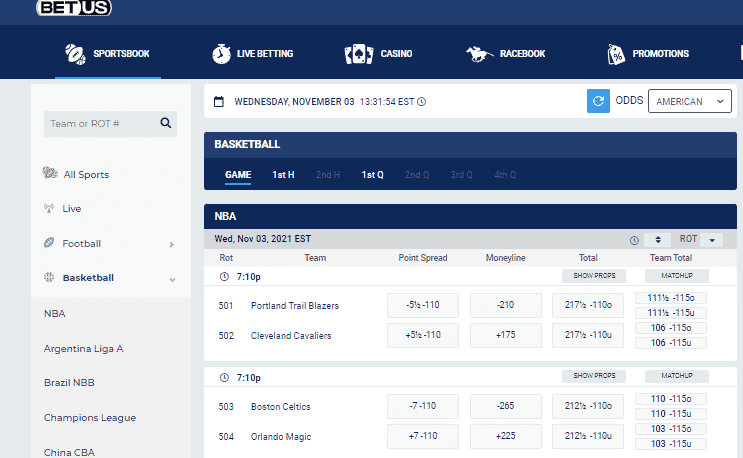743x458 pixels.
Task: Click the Live antenna icon
Action: click(x=49, y=208)
